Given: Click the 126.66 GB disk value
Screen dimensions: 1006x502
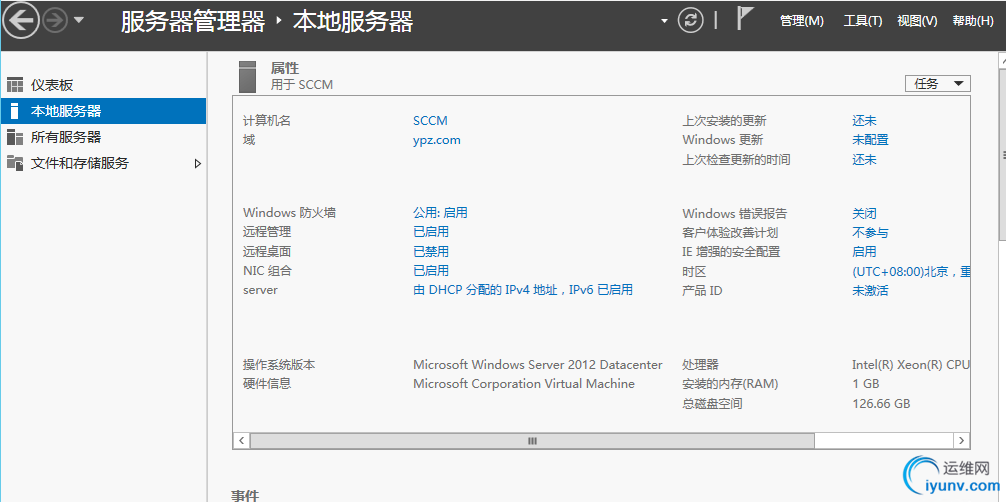Looking at the screenshot, I should click(x=881, y=404).
